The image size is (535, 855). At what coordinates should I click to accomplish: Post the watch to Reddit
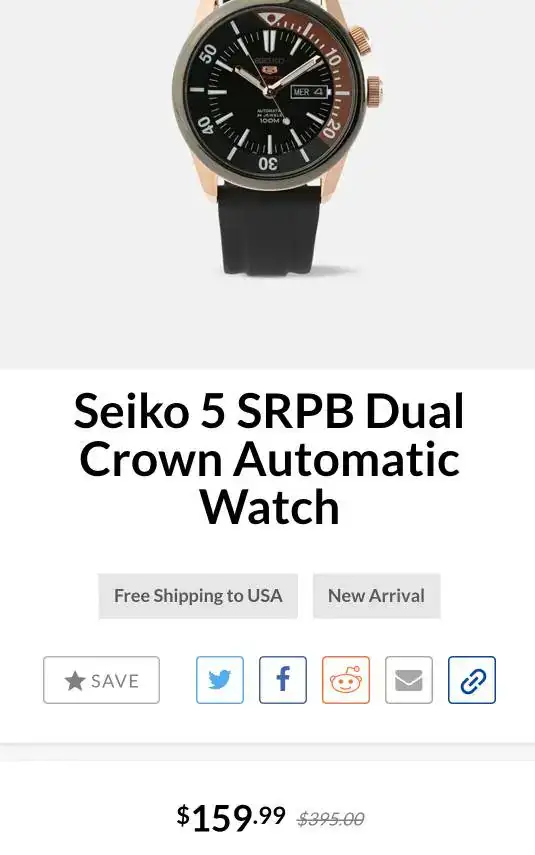pos(346,680)
